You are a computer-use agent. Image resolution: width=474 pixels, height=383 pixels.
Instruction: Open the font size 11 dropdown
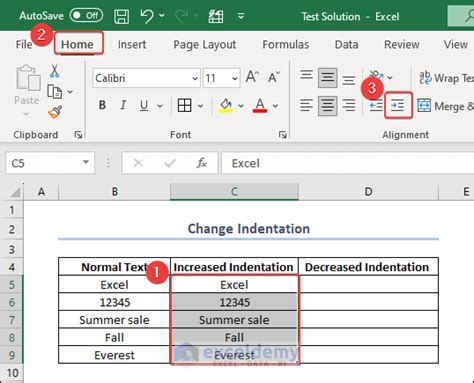[x=235, y=78]
